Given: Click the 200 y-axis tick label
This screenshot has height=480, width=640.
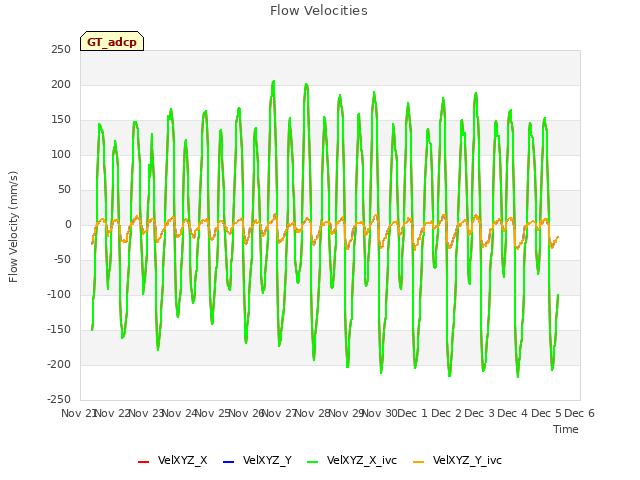Looking at the screenshot, I should [x=61, y=85].
